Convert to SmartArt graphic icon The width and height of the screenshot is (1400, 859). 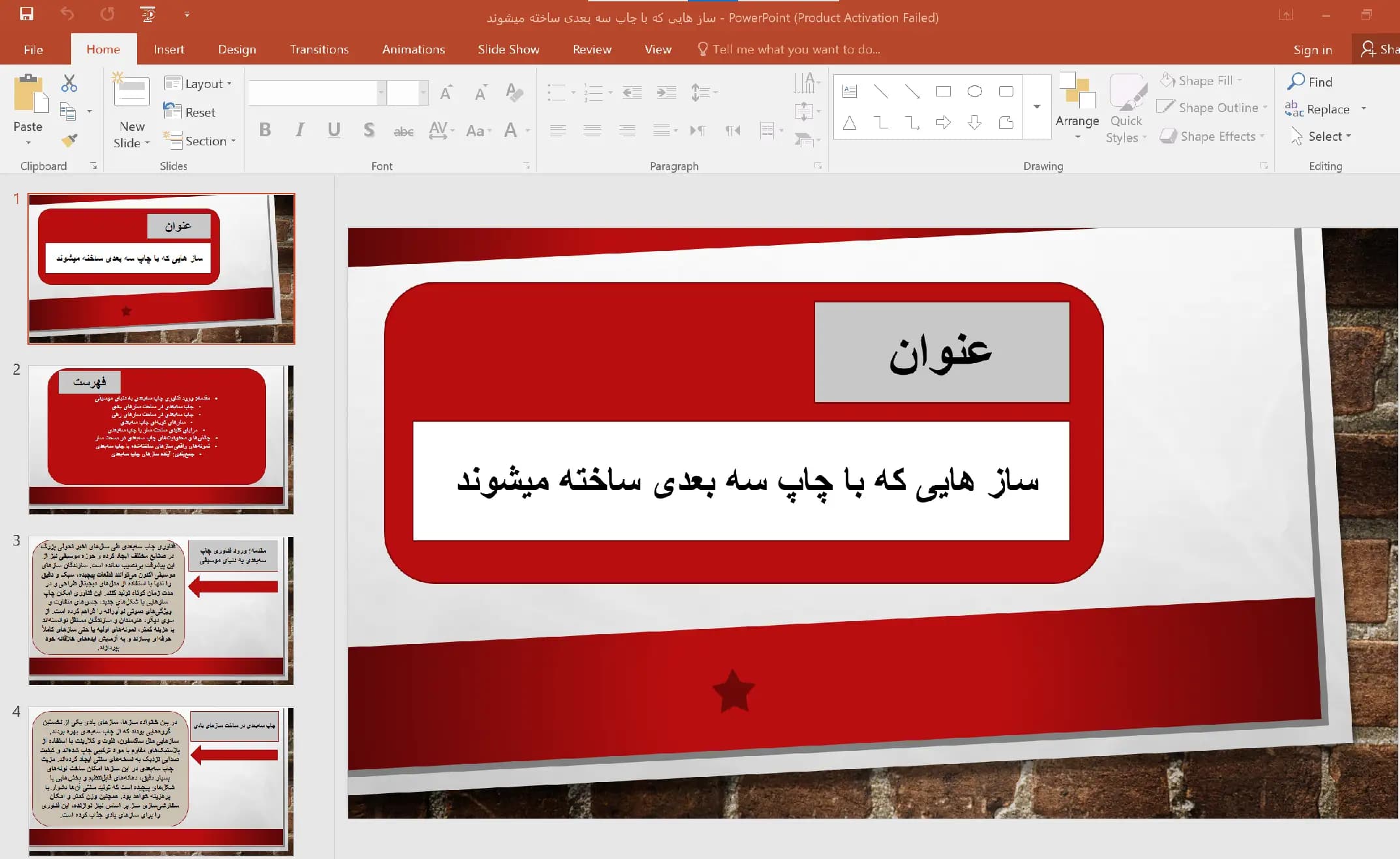806,139
